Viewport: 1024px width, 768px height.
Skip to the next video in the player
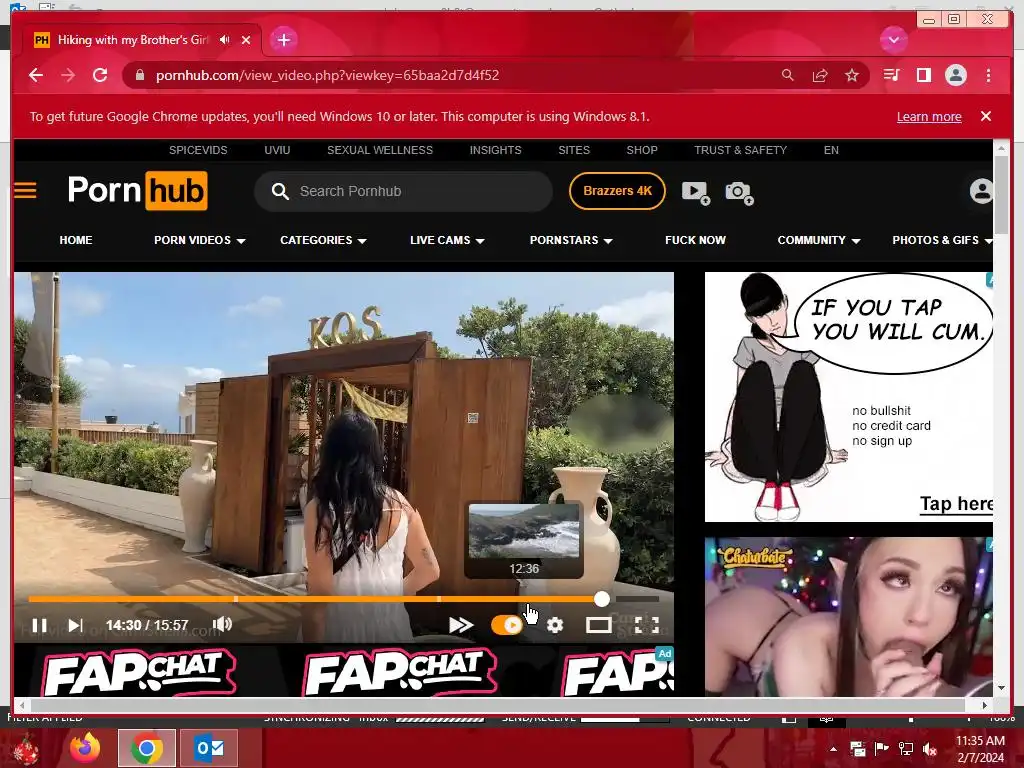(76, 626)
